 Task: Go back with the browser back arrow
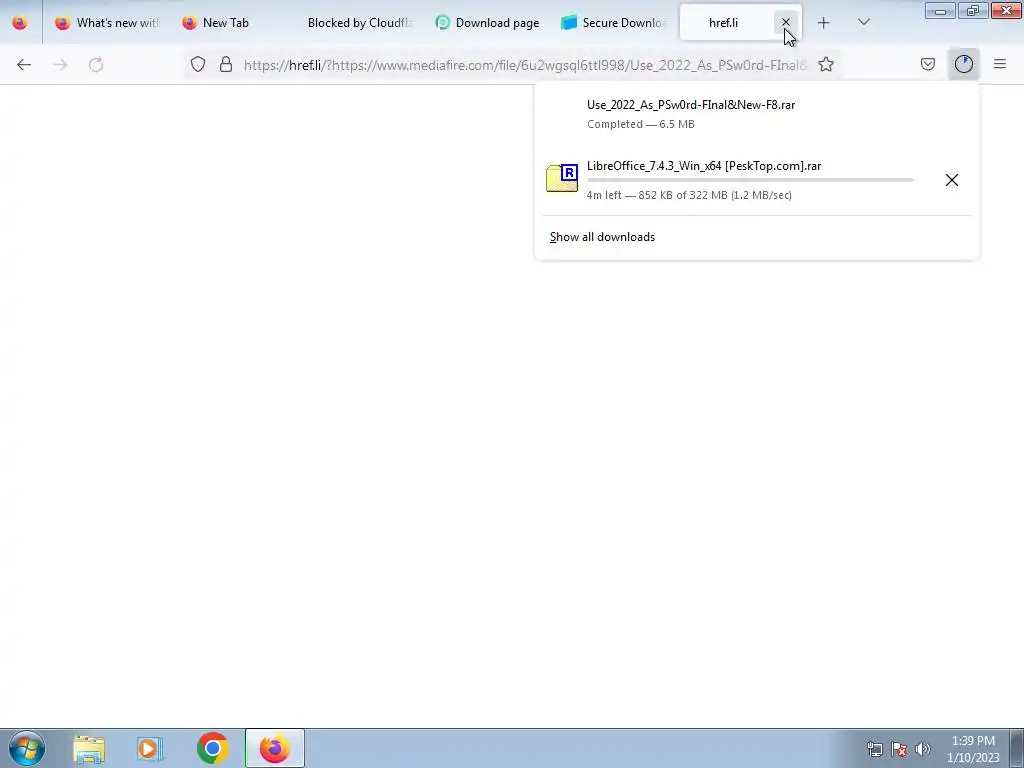[x=24, y=64]
